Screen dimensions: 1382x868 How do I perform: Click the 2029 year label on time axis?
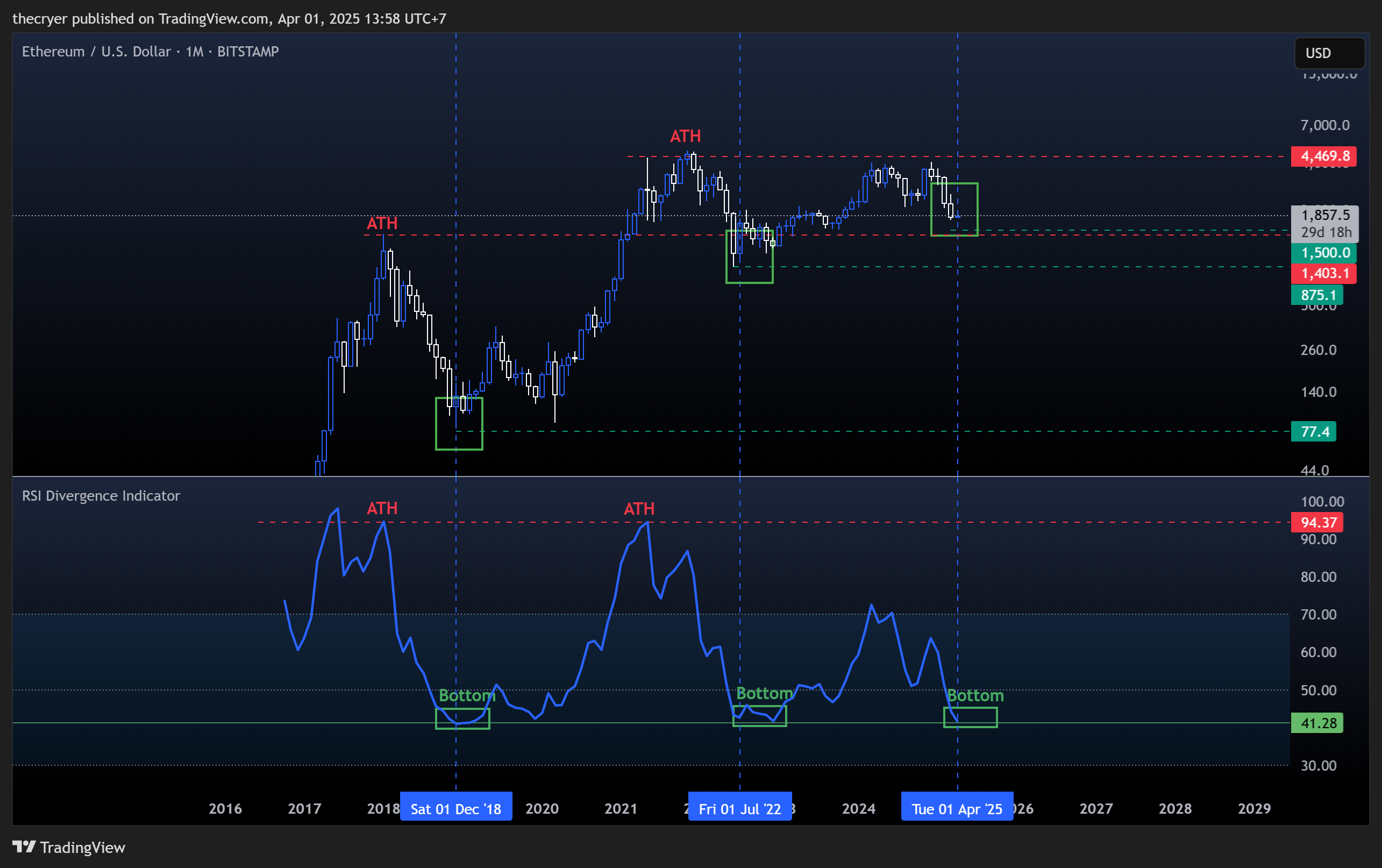click(x=1254, y=808)
